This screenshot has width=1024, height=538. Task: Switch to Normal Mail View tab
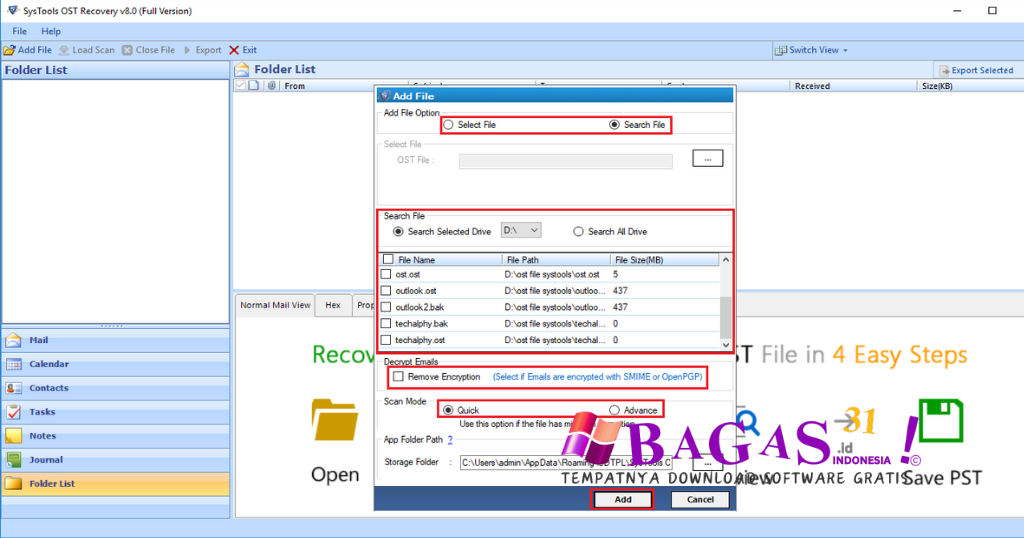(x=276, y=305)
